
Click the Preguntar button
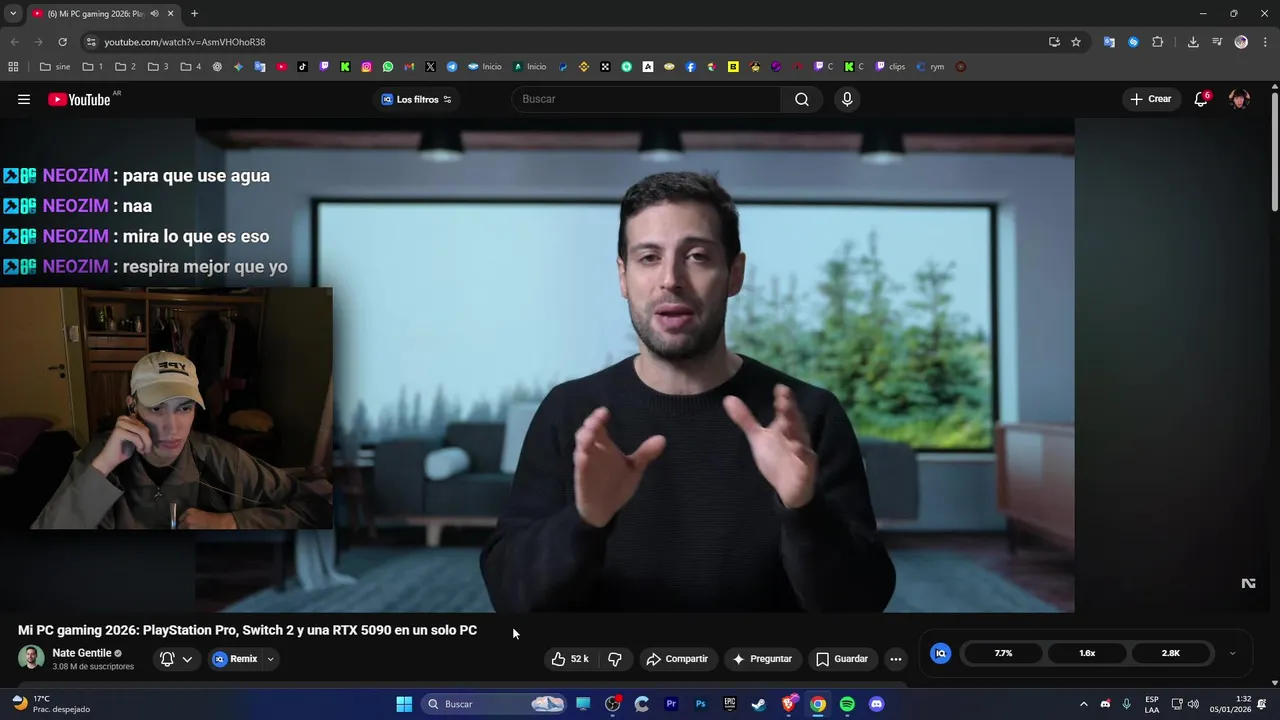coord(762,659)
